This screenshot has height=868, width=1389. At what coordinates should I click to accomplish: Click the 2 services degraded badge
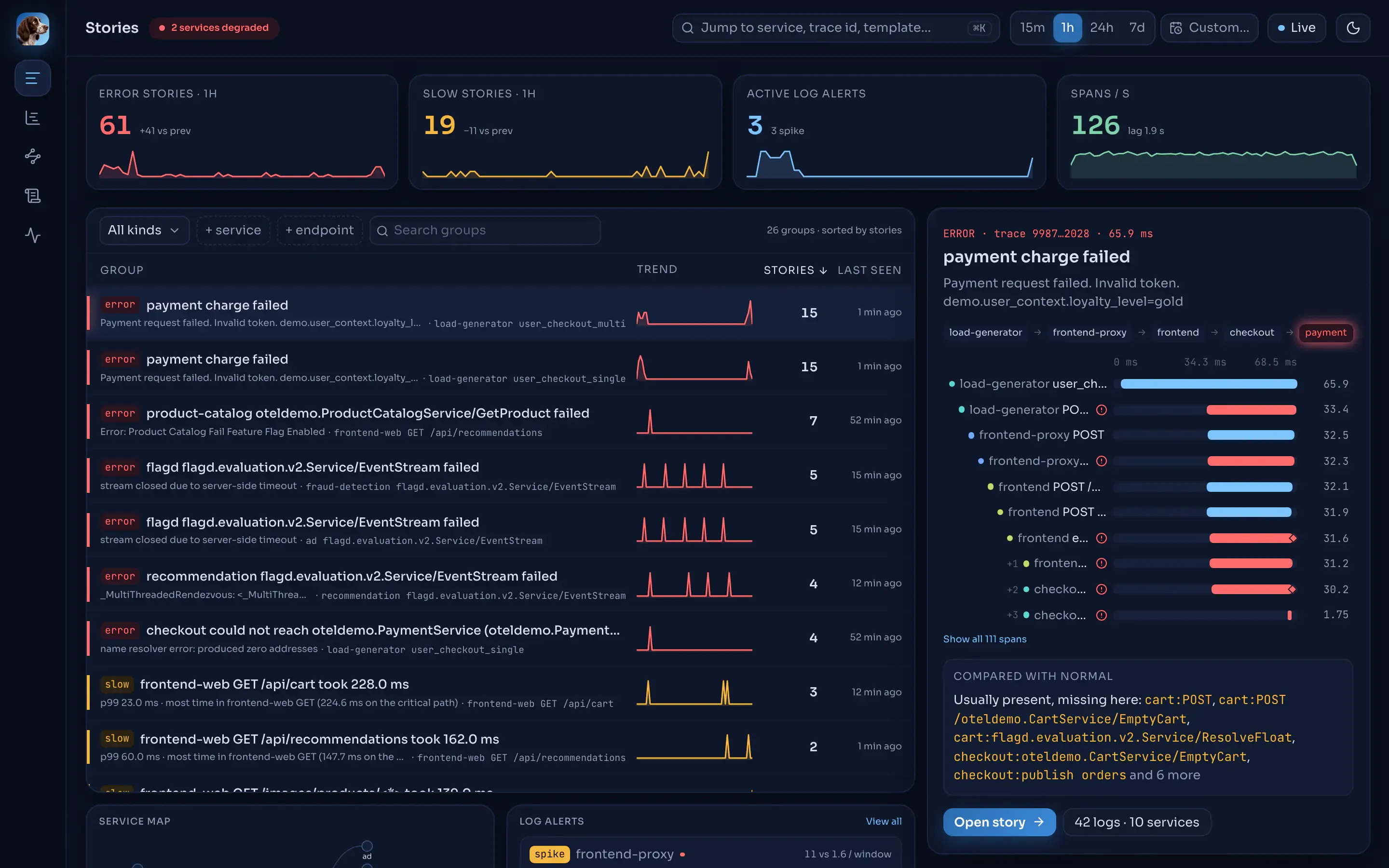click(x=214, y=27)
